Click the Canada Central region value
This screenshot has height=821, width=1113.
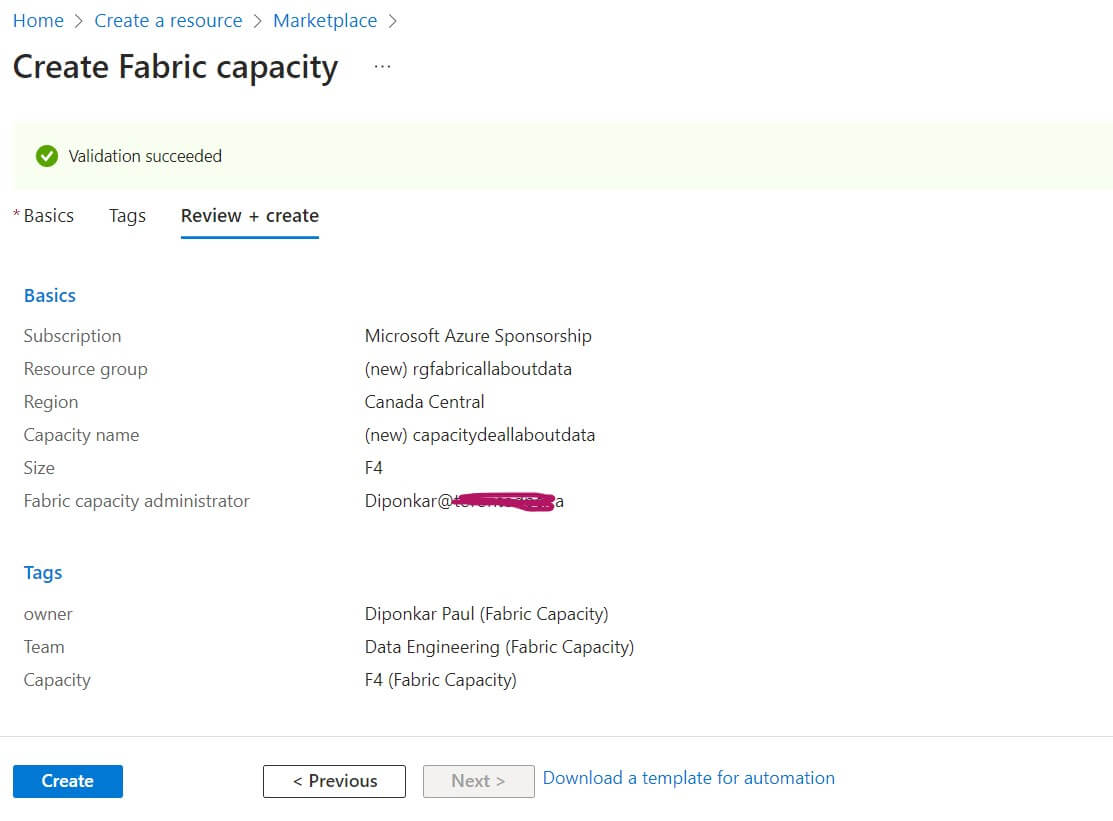[x=424, y=402]
